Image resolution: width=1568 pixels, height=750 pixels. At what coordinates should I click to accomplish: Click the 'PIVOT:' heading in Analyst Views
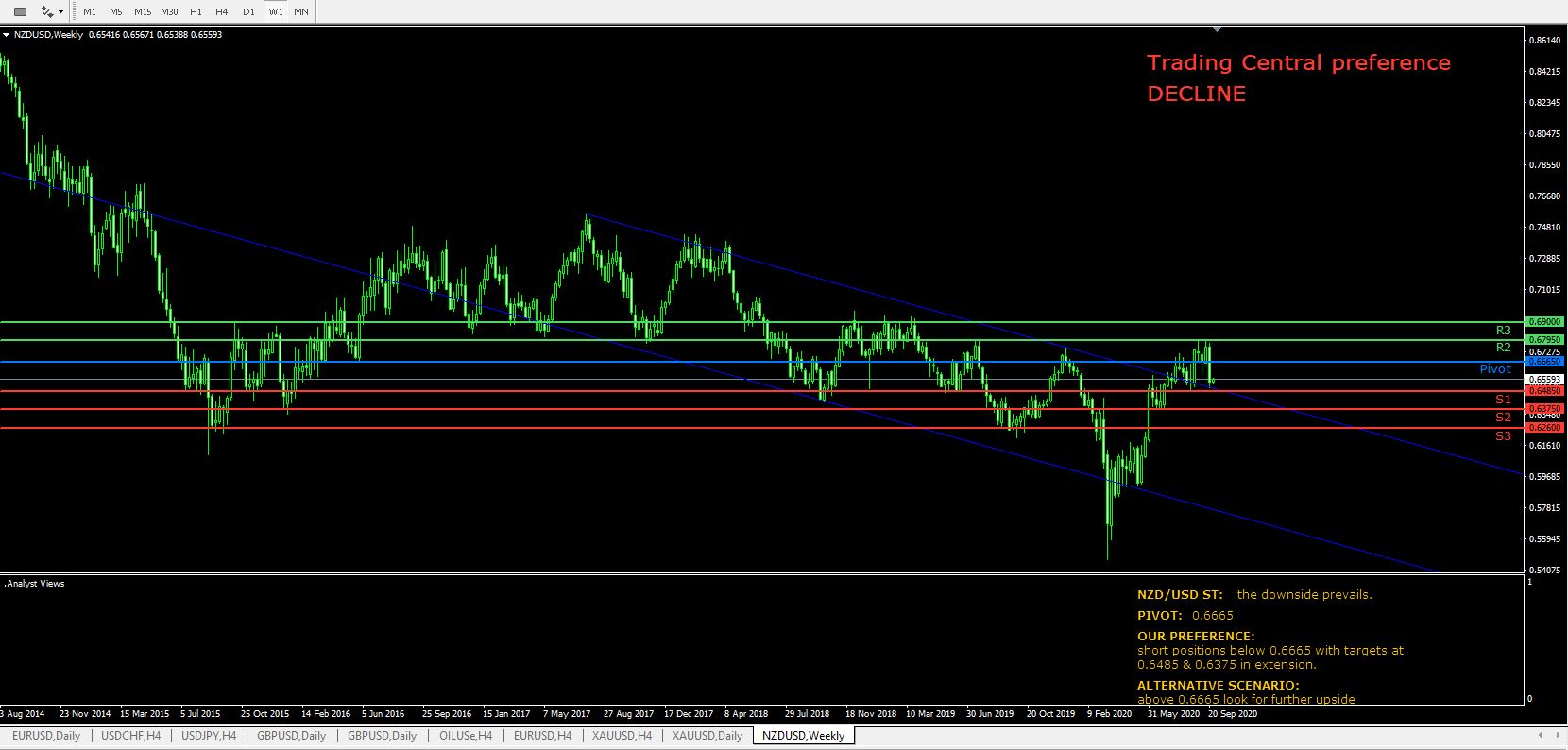(x=1160, y=616)
